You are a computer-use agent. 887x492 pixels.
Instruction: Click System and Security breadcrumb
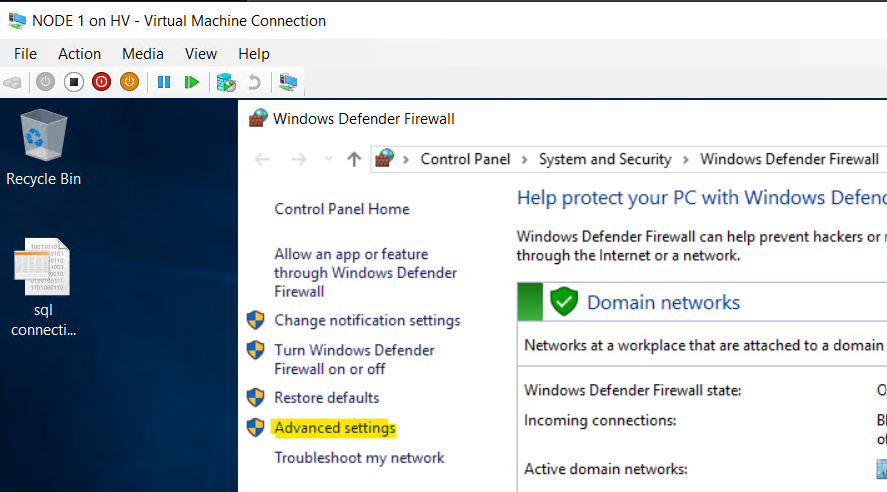605,159
